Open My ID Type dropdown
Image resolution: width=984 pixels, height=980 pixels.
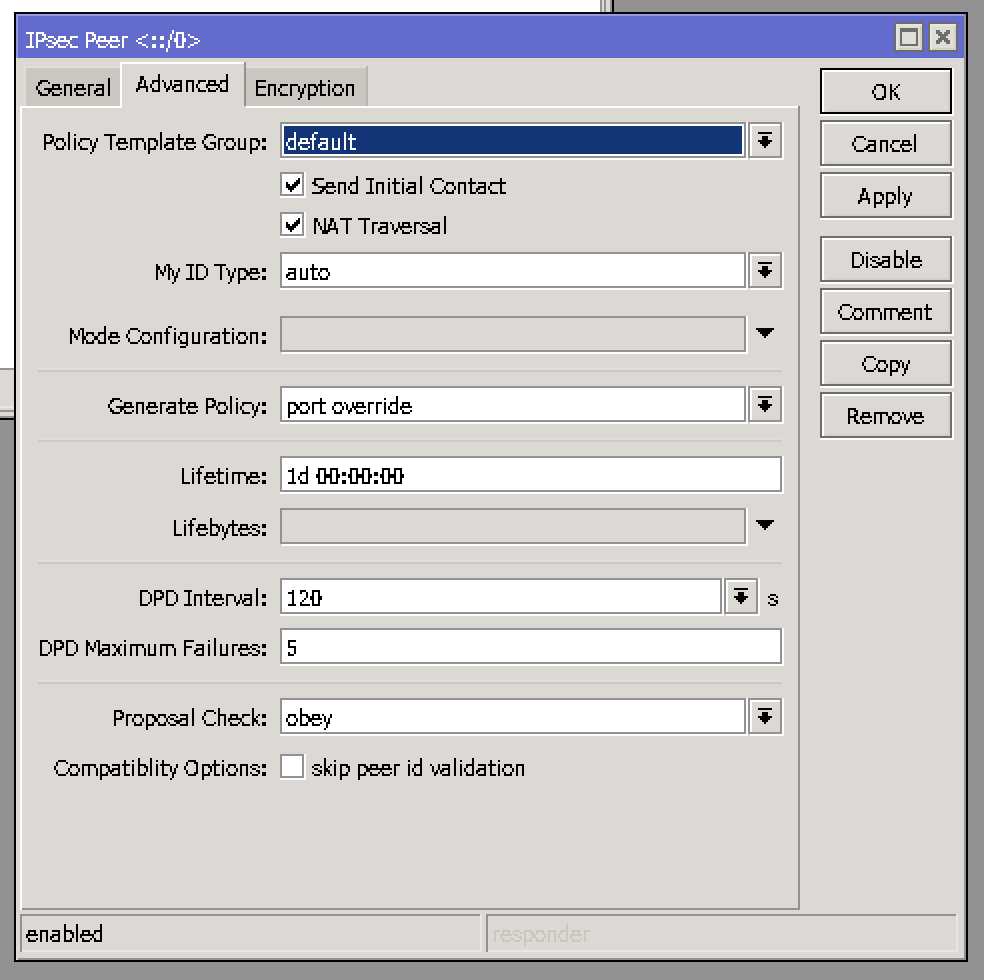click(764, 271)
